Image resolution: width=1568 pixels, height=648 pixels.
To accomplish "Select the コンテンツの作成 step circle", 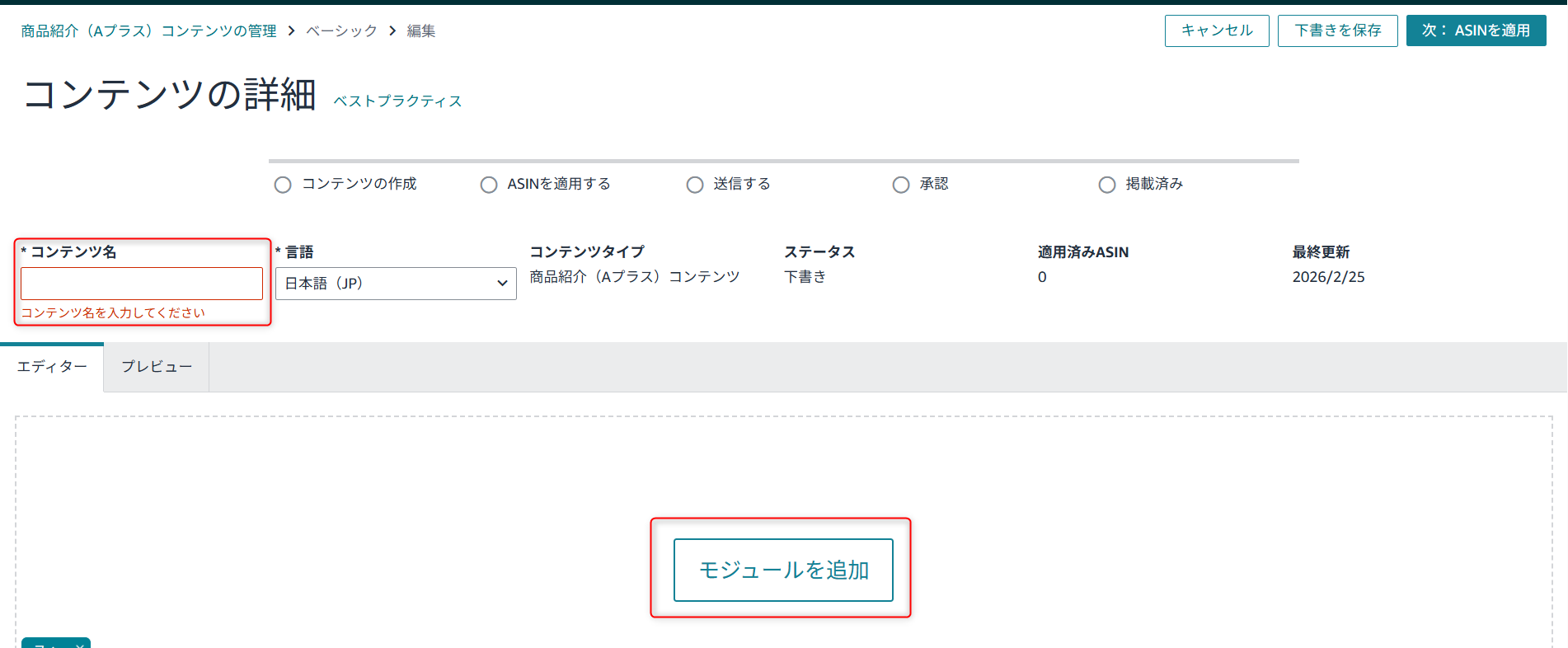I will (283, 185).
